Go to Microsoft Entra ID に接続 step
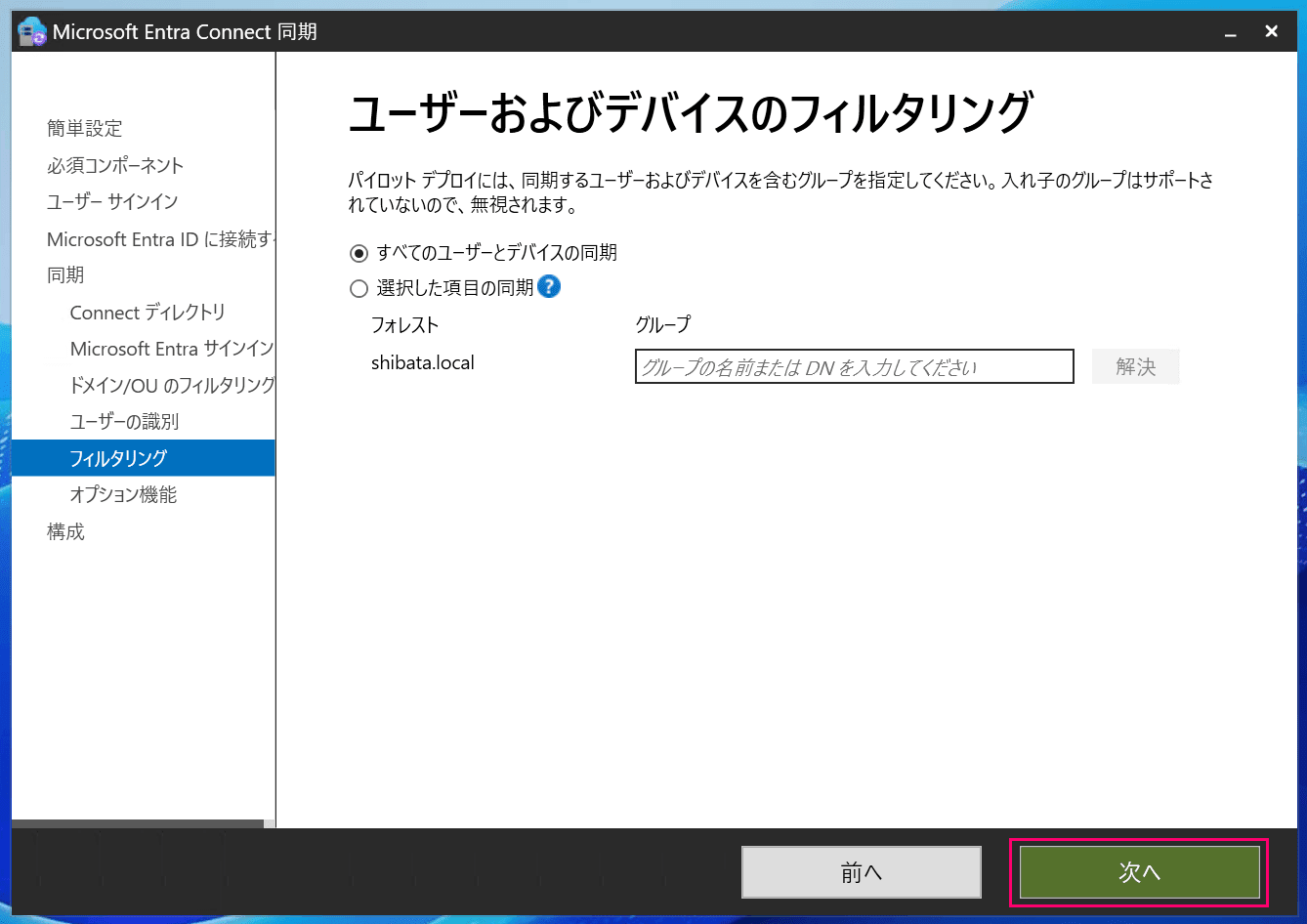The image size is (1307, 924). tap(161, 239)
